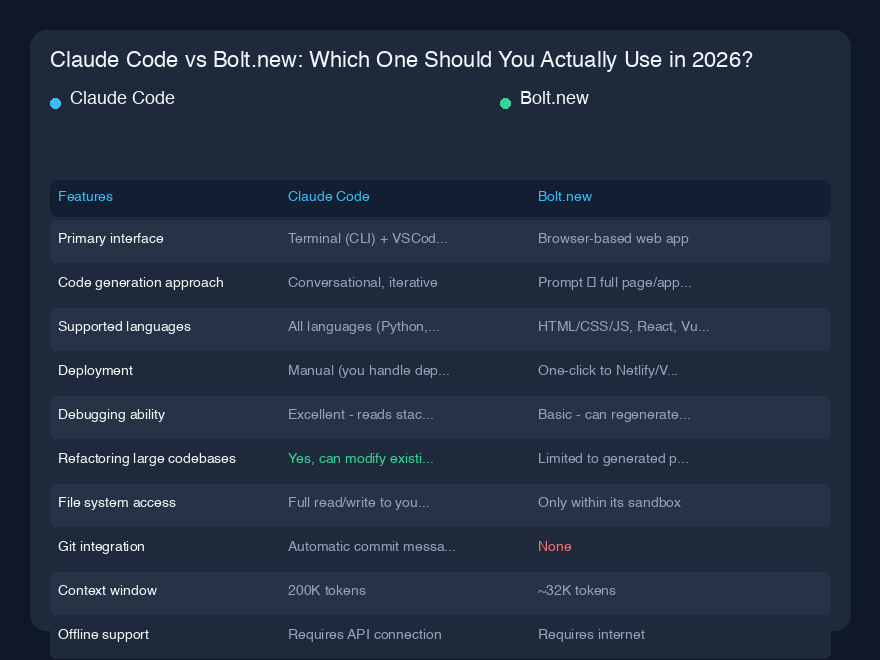Click the Claude Code column header
The width and height of the screenshot is (880, 660).
tap(328, 196)
